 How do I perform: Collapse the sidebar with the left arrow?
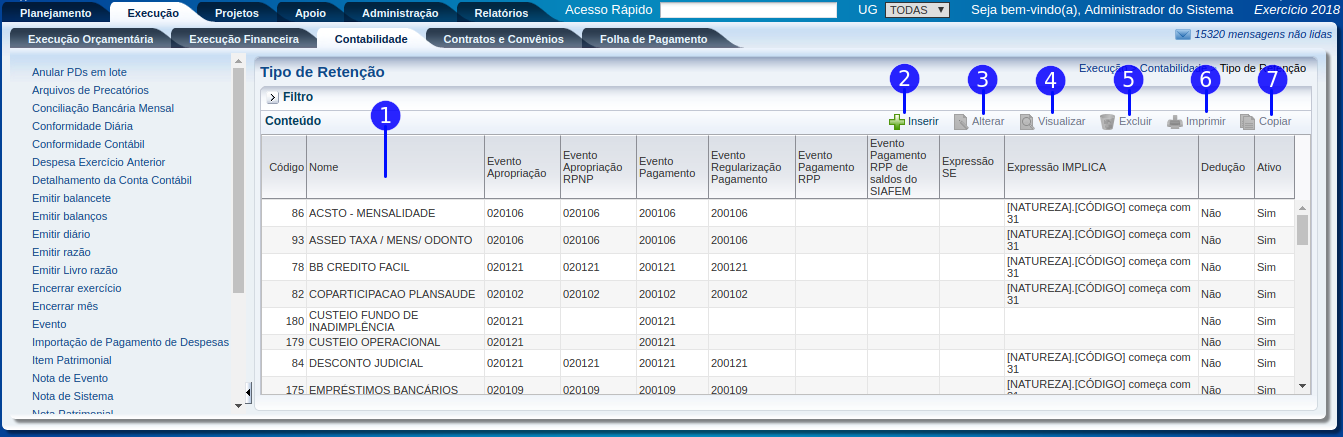click(248, 391)
